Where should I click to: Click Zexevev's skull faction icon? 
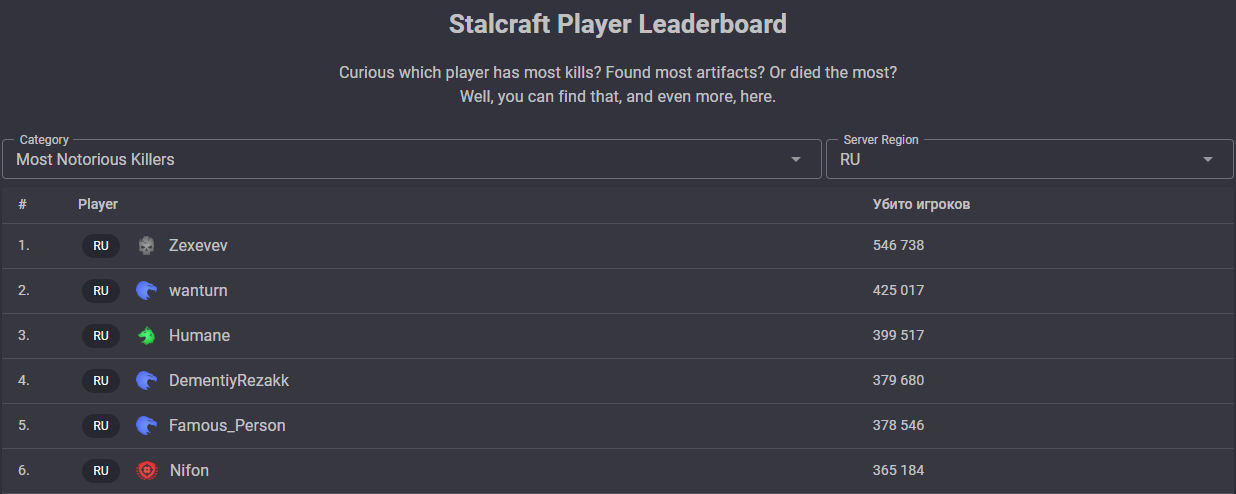point(147,245)
